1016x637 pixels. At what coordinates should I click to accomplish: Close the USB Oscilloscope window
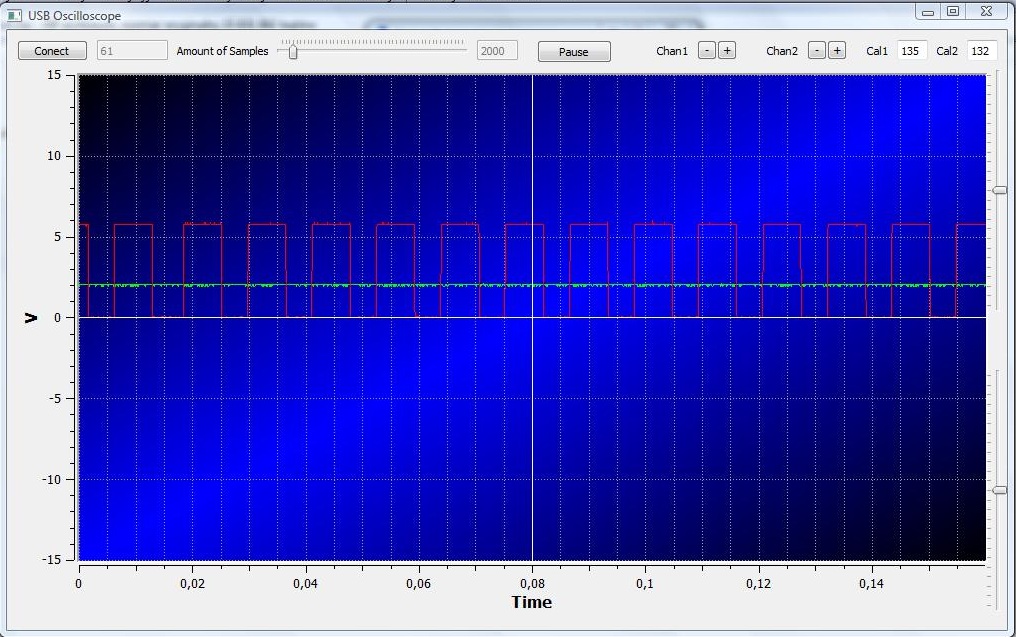tap(987, 11)
